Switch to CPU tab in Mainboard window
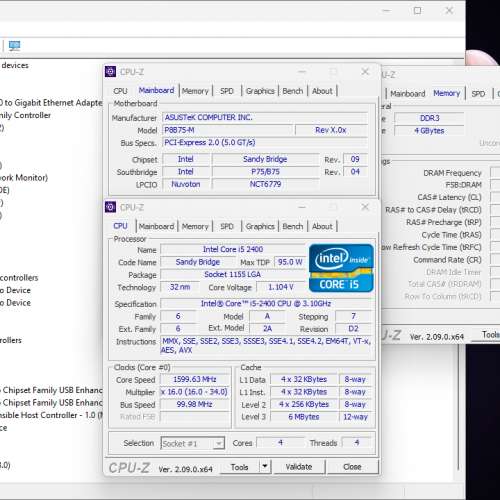 click(120, 91)
